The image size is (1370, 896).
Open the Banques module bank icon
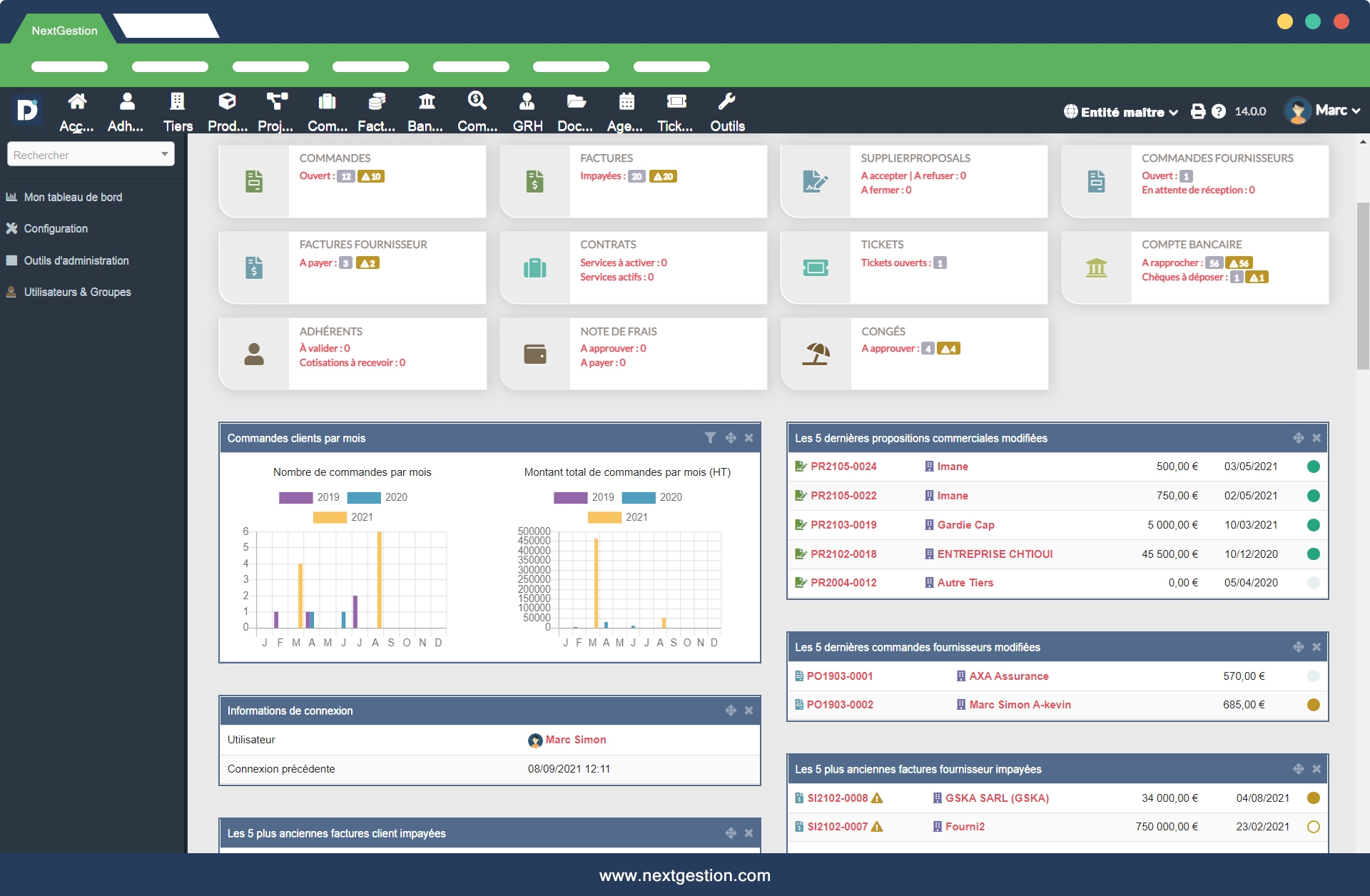point(426,102)
